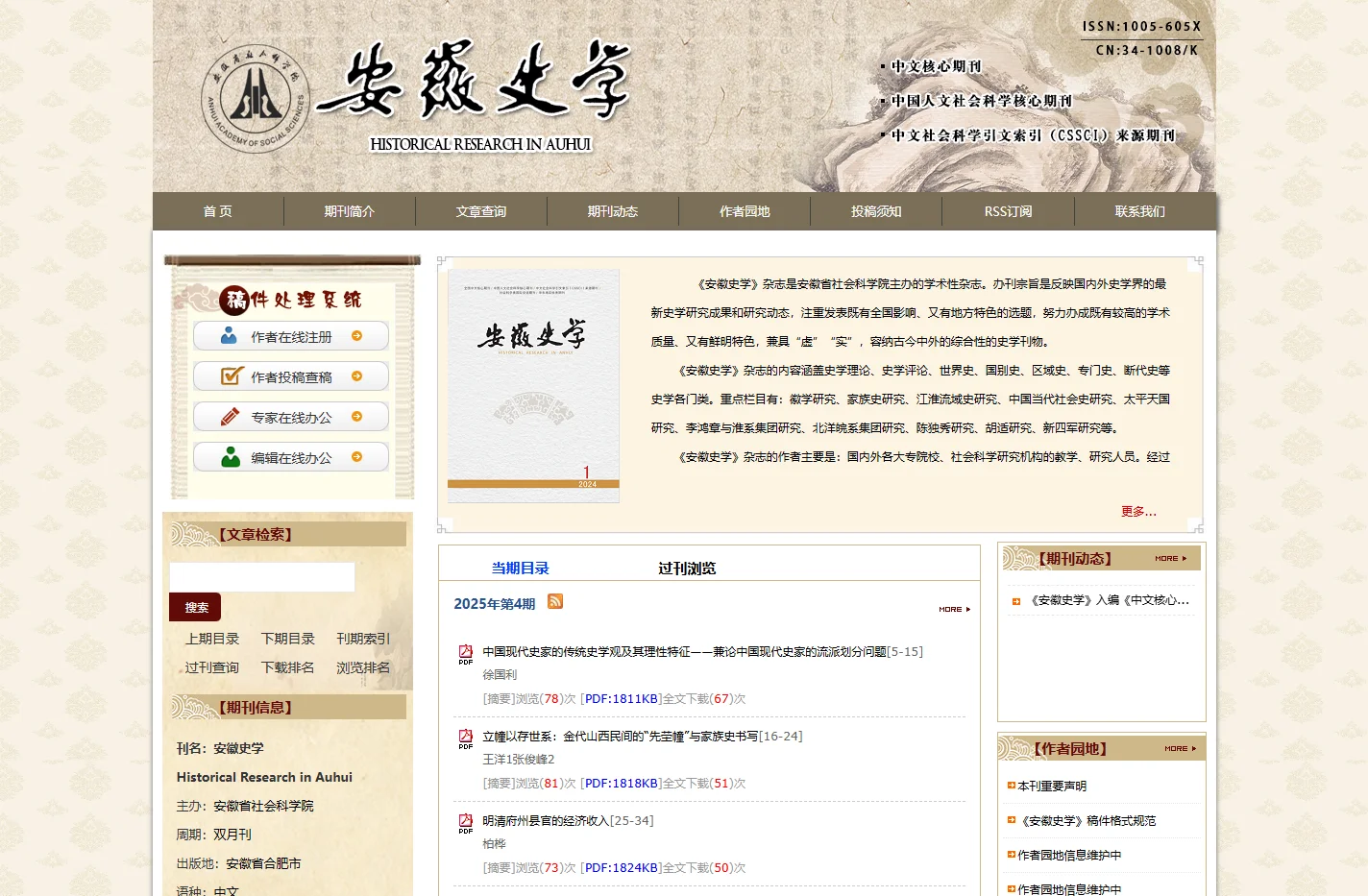
Task: Click the orange arrow on 专家在线办公 button
Action: [356, 417]
